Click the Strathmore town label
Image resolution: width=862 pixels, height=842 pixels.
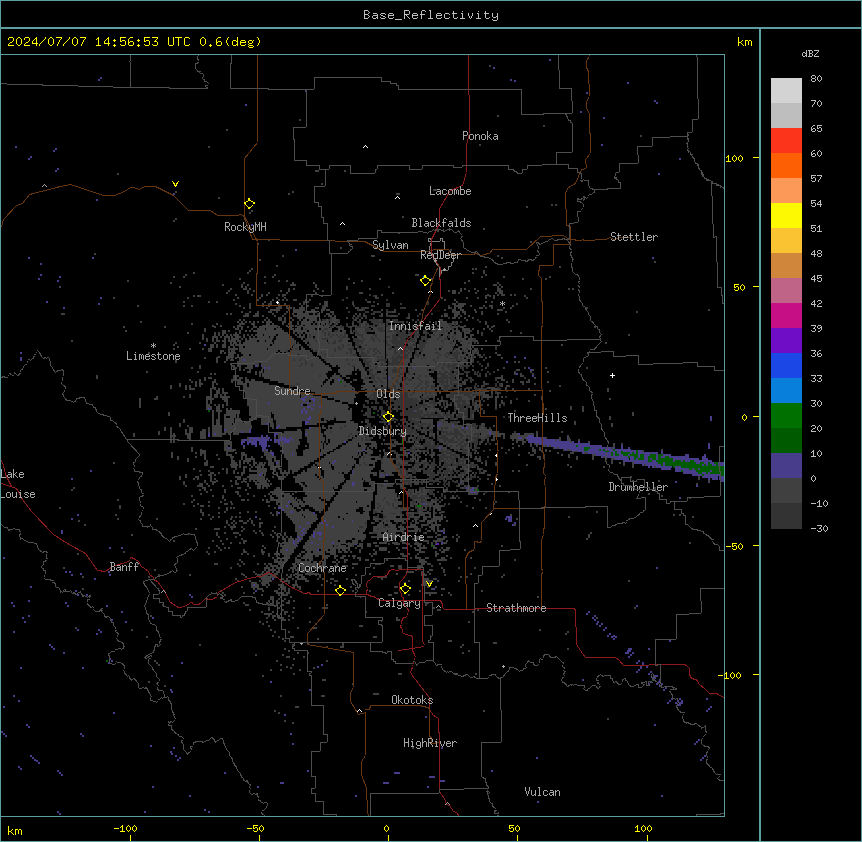[x=516, y=608]
